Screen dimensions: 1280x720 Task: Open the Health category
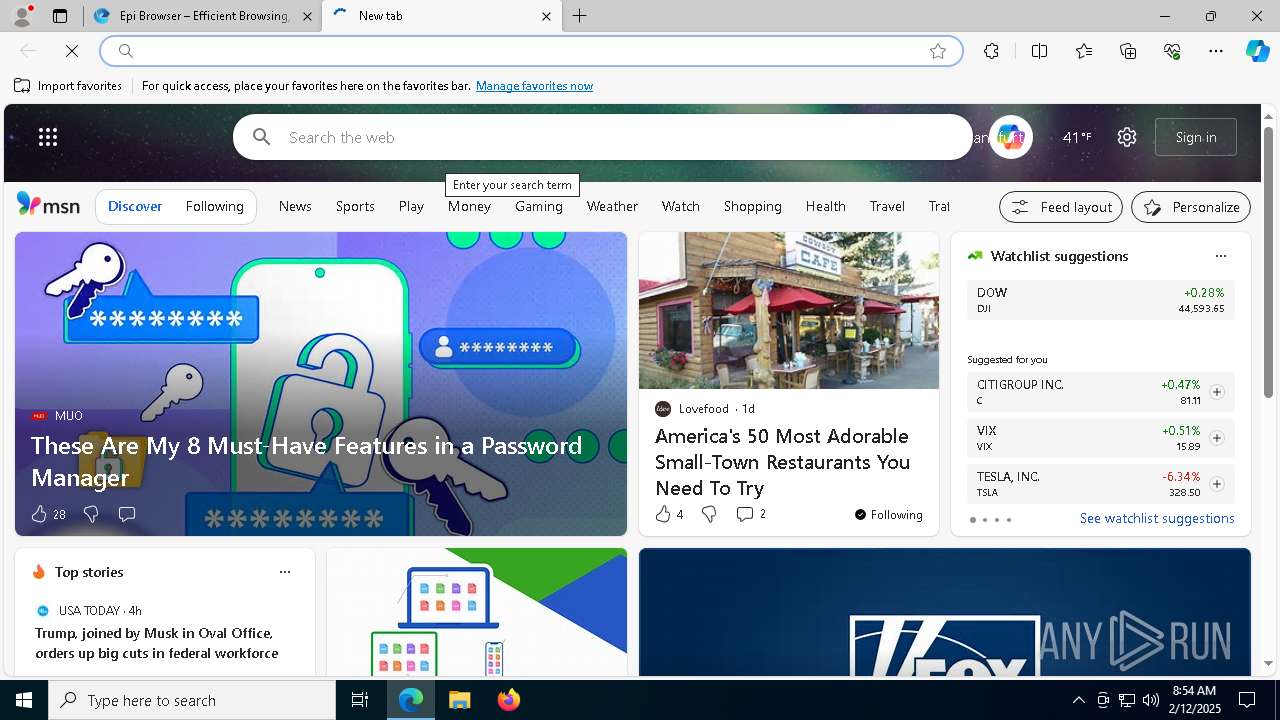[x=825, y=206]
